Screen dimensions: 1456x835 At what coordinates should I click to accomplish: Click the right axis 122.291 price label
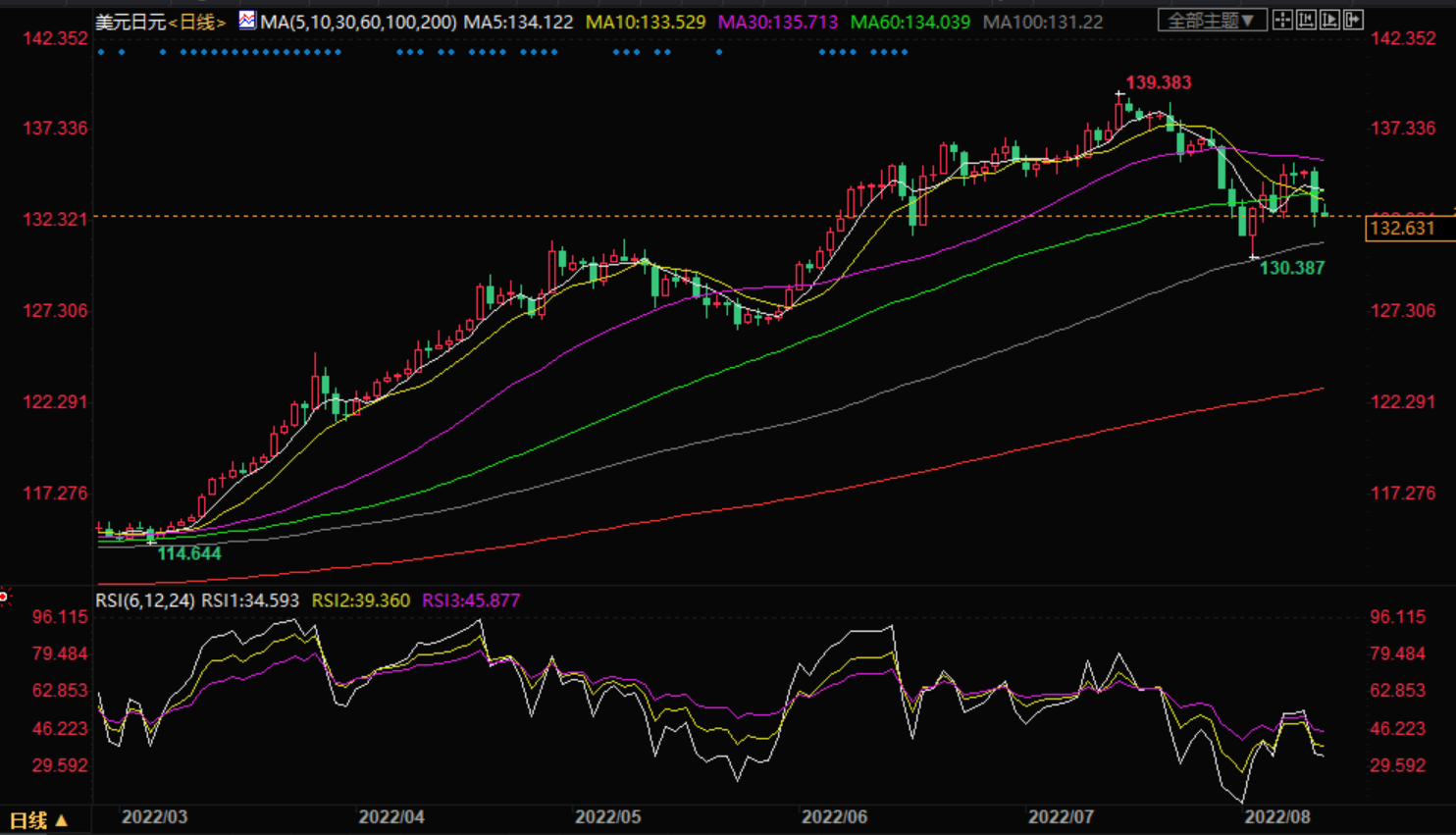(x=1403, y=402)
